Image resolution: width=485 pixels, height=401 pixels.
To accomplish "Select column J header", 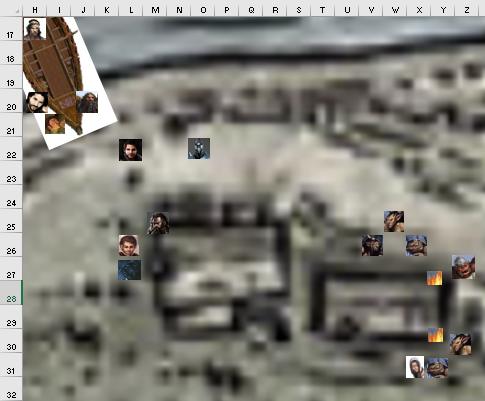I will [x=83, y=10].
